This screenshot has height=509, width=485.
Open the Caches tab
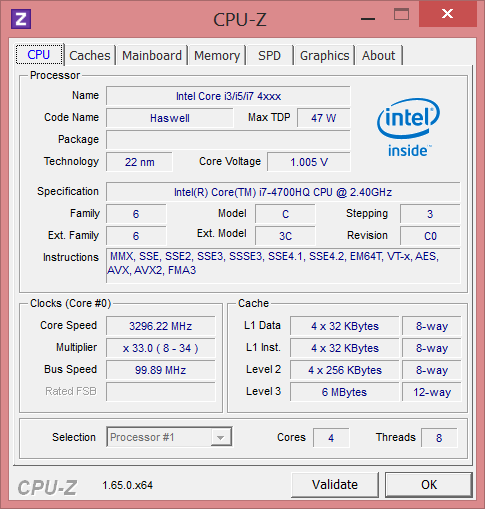(x=90, y=55)
